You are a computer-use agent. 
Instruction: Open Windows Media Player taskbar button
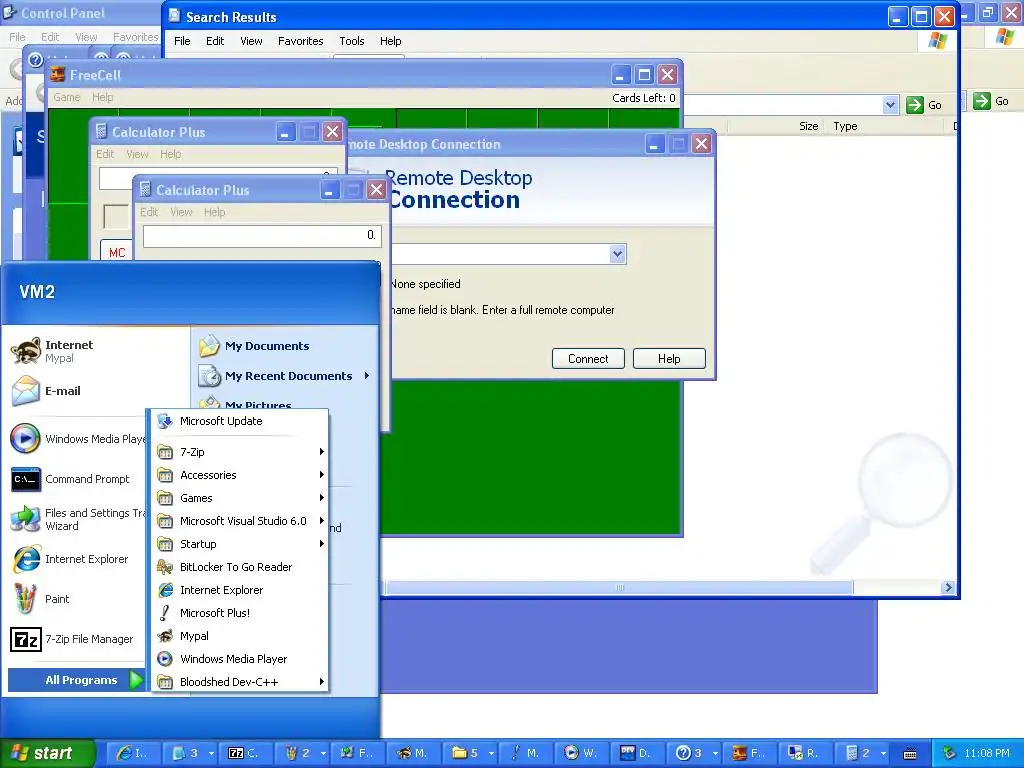581,753
